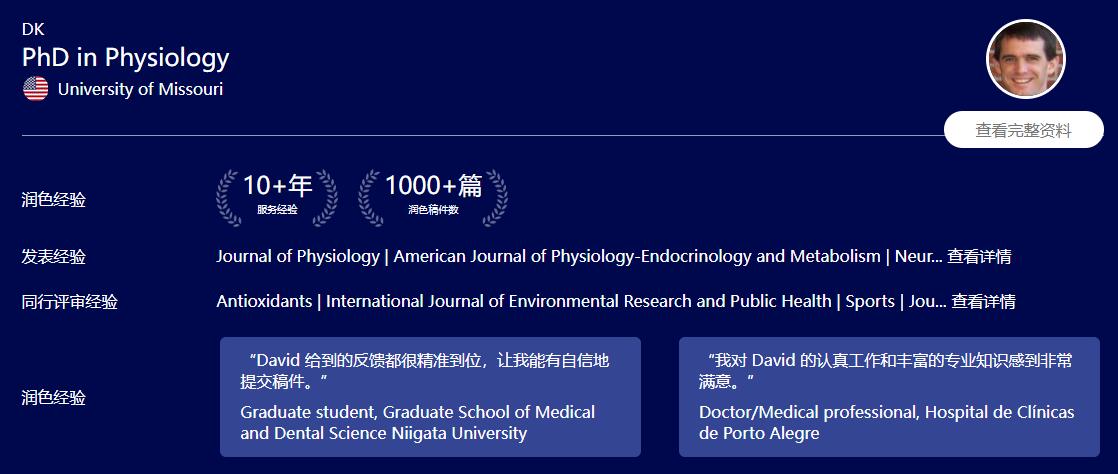Click the 查看完整资料 button

[x=1023, y=130]
